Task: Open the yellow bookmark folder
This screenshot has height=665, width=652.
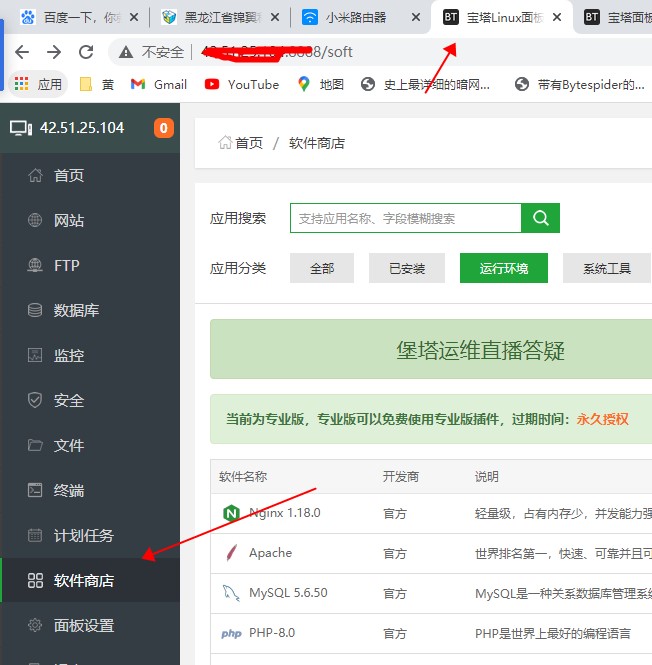Action: coord(97,84)
